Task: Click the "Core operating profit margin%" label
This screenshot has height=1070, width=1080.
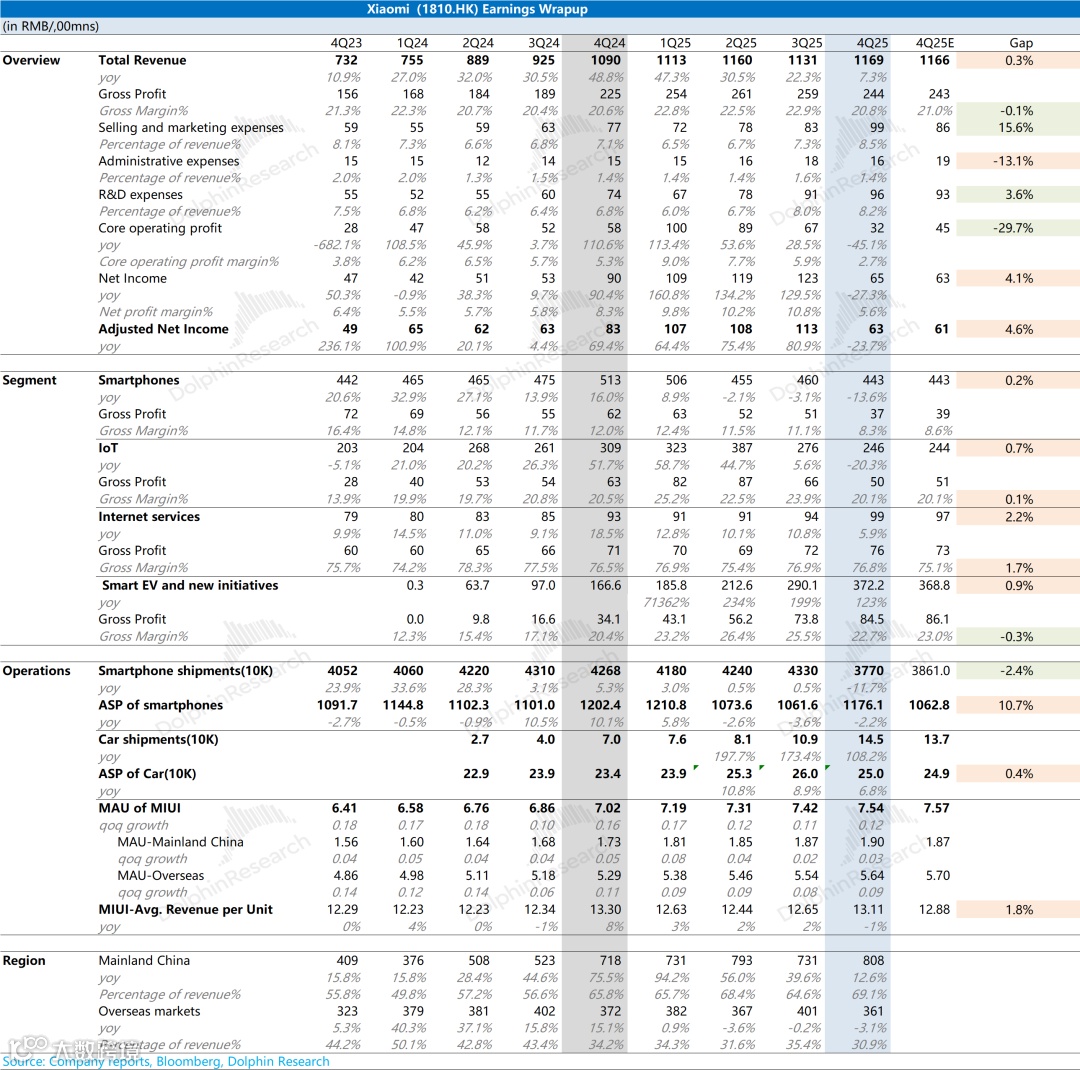Action: [x=189, y=262]
